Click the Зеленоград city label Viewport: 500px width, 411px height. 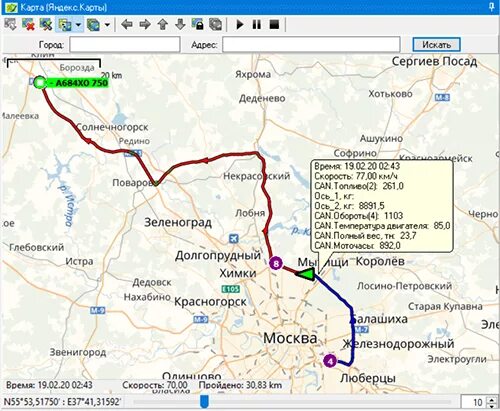178,222
